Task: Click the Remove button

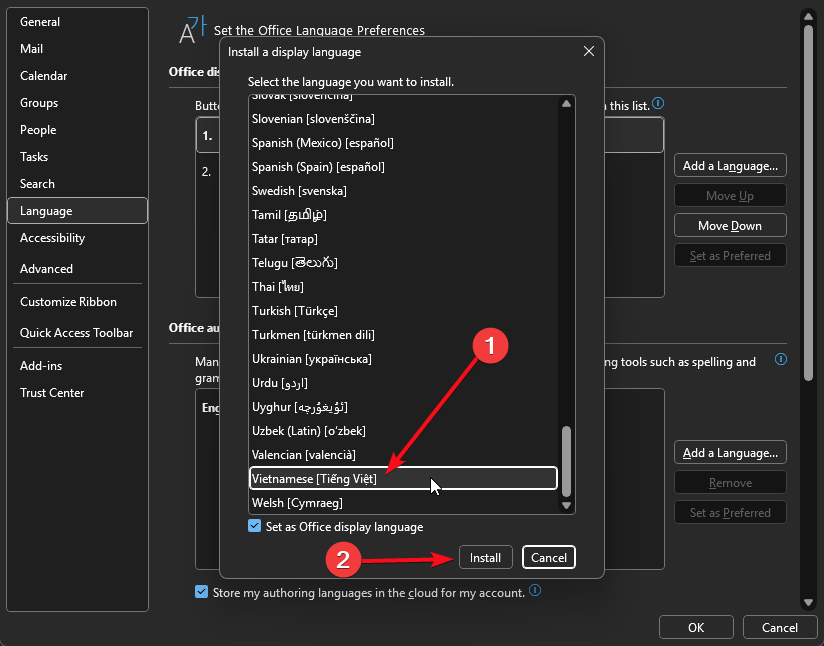Action: 730,483
